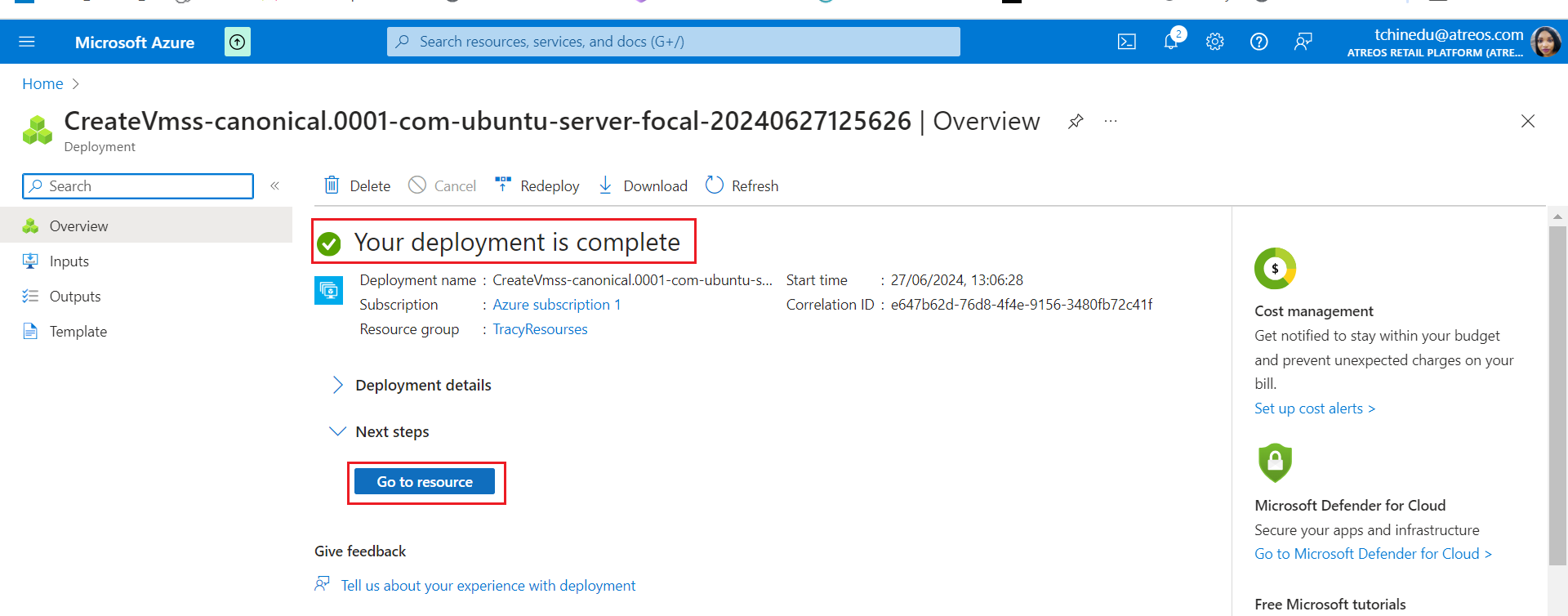Open Tell us about your experience with deployment
Screen dimensions: 1568x616
click(488, 586)
